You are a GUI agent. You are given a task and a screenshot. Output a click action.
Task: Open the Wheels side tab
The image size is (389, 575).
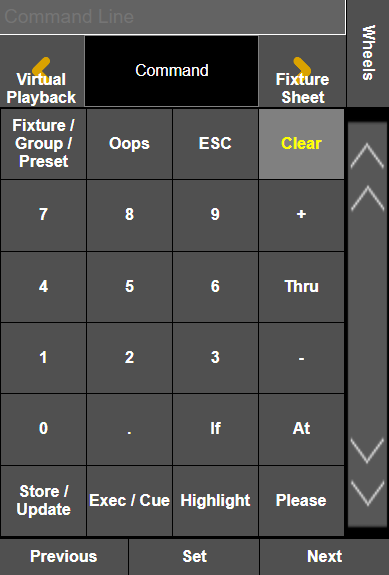pos(368,53)
